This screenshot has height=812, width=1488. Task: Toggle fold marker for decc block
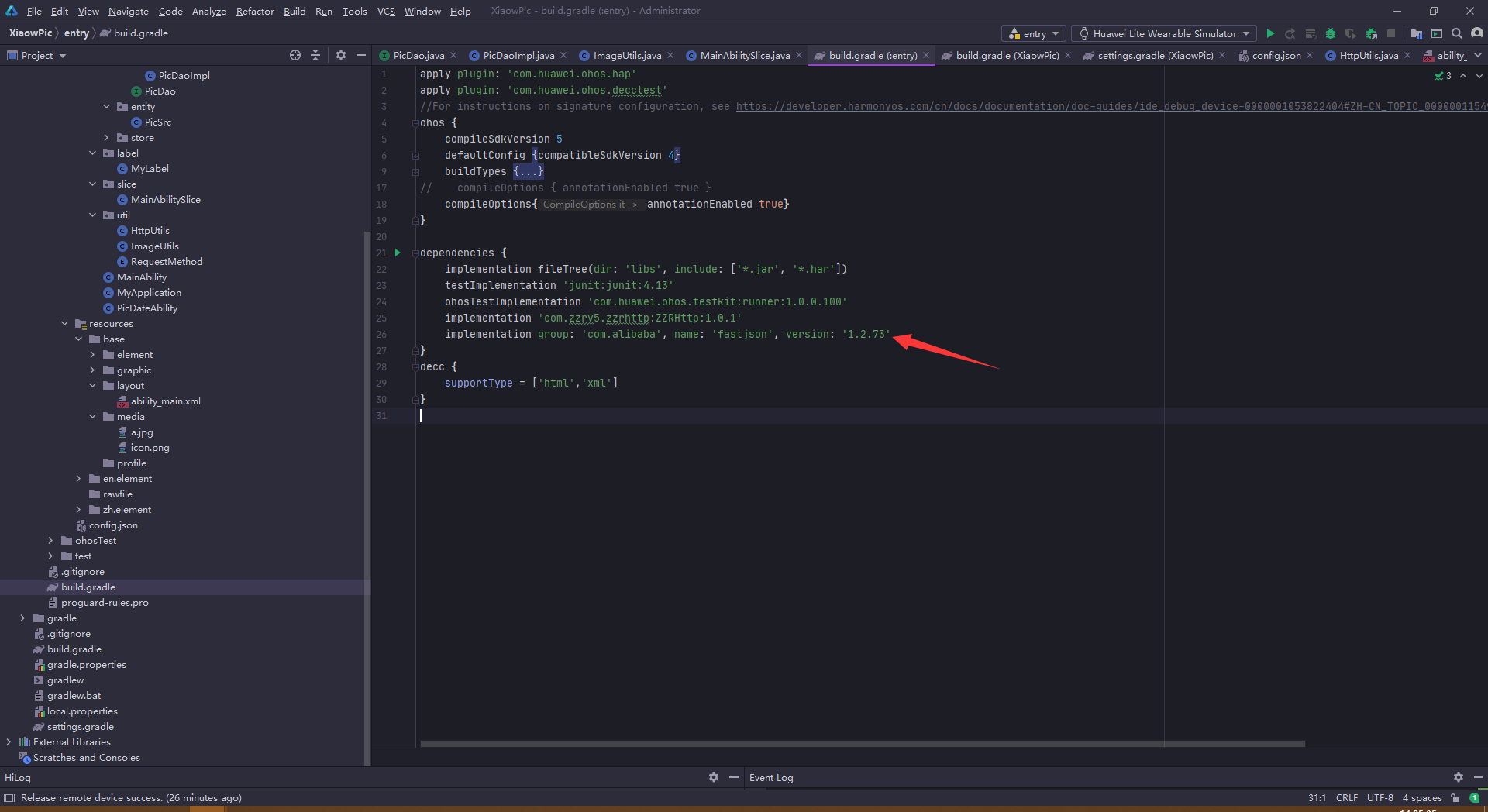coord(415,367)
